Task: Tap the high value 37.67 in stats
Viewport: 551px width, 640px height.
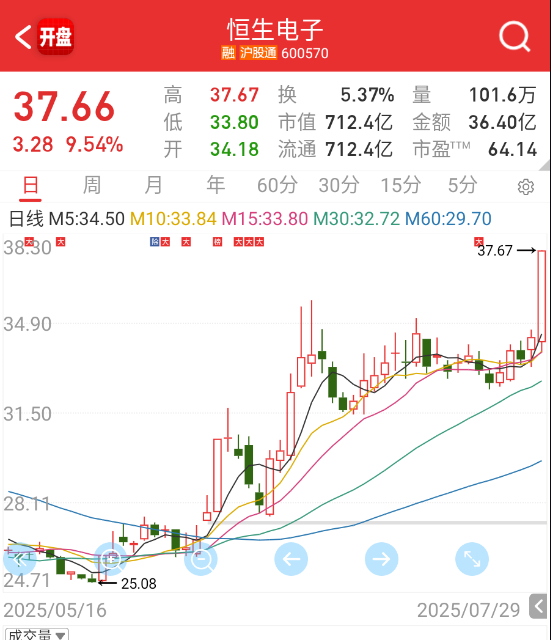Action: point(234,95)
